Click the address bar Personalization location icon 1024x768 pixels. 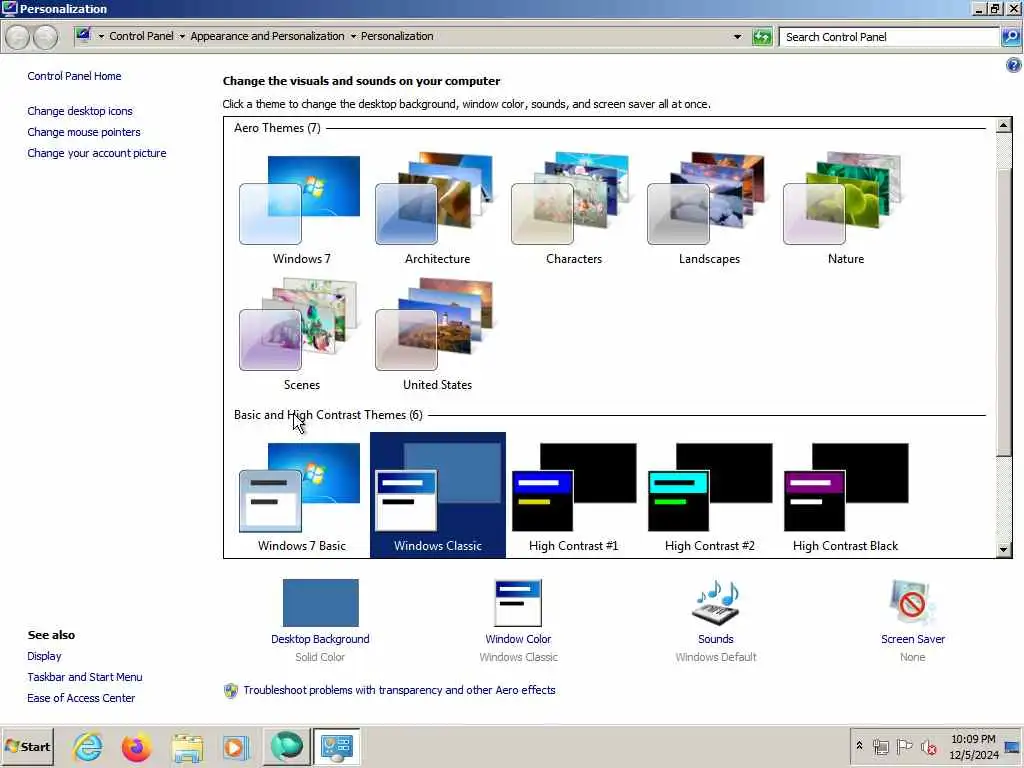pos(83,35)
